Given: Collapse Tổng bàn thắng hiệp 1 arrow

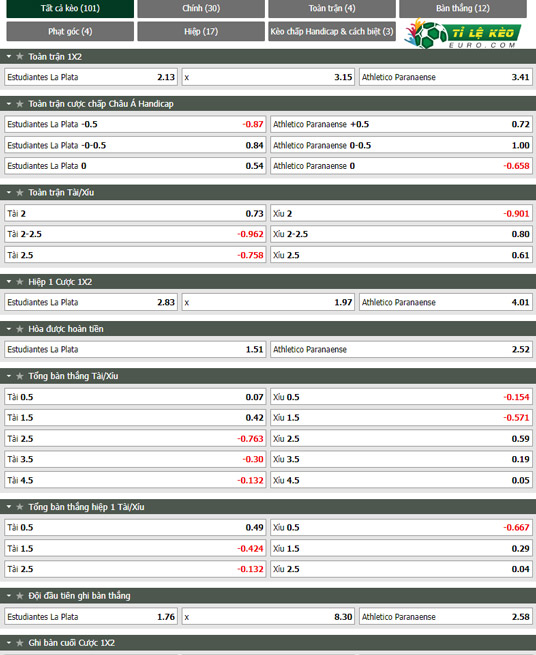Looking at the screenshot, I should point(9,507).
